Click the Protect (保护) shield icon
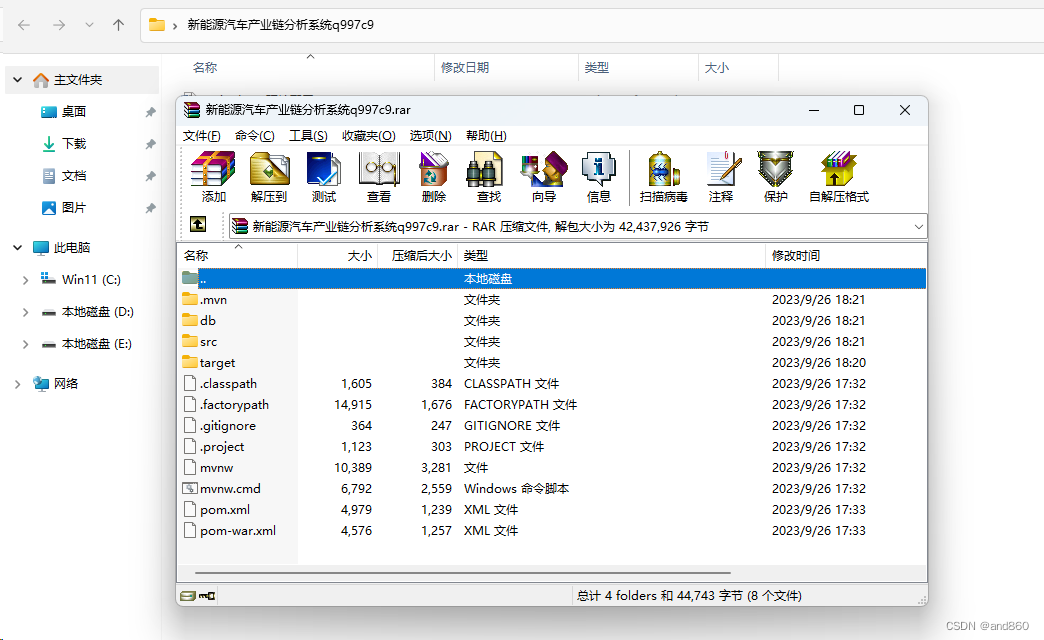Screen dimensions: 1044x640 coord(776,176)
